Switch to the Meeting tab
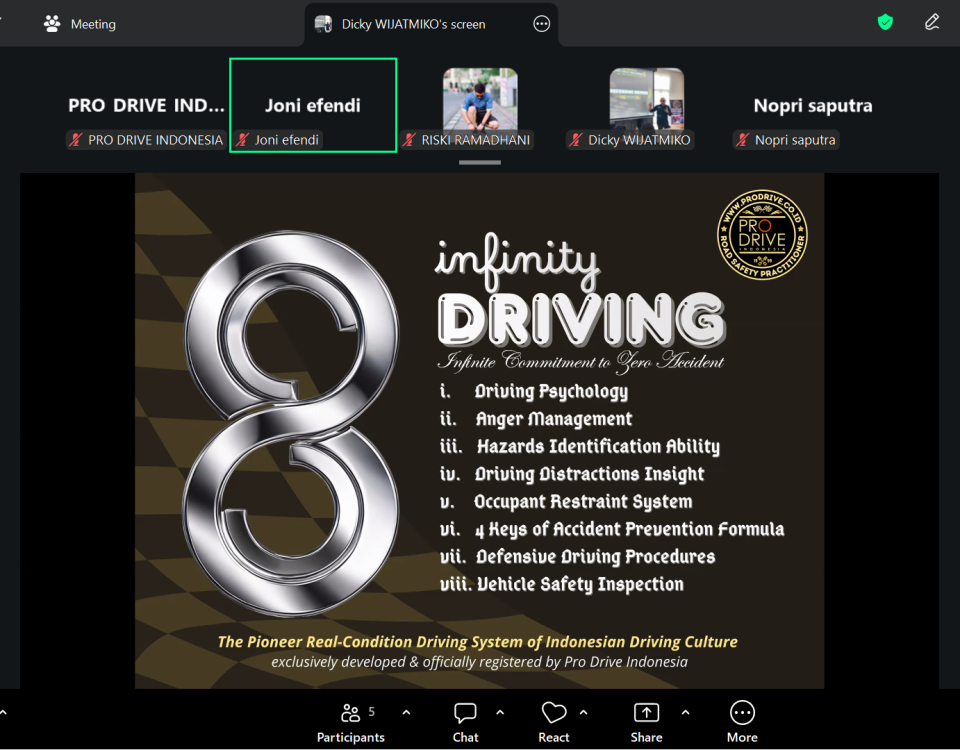The image size is (960, 750). point(80,24)
